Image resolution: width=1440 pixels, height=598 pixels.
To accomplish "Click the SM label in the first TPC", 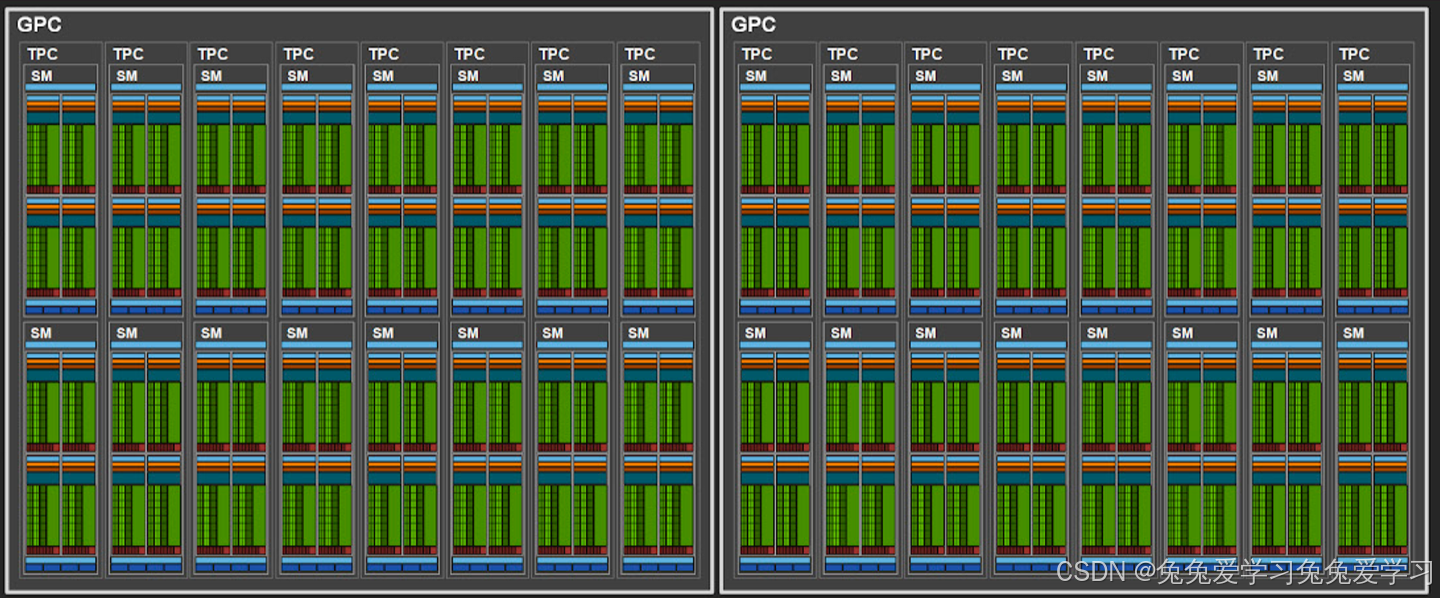I will [x=41, y=75].
